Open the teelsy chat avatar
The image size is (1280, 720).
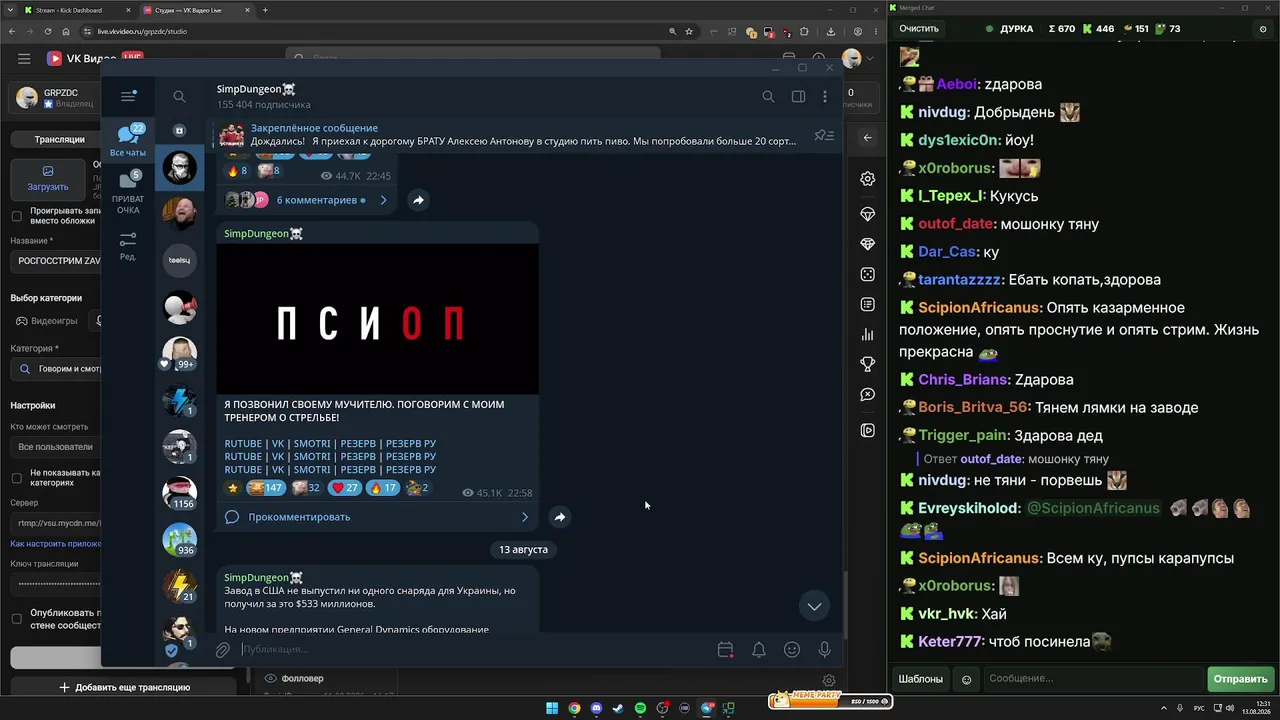[180, 260]
